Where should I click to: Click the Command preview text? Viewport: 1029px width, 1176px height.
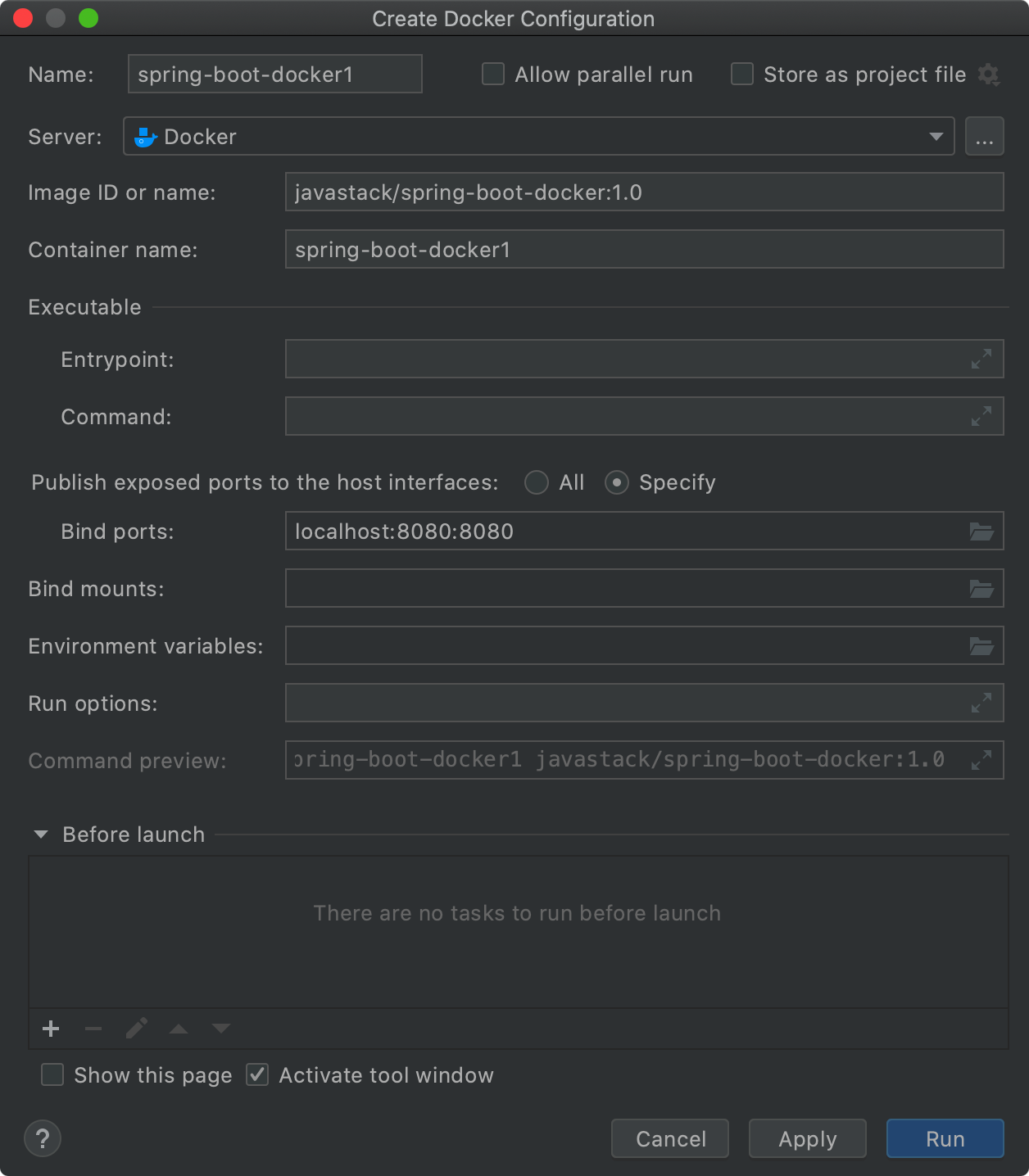tap(620, 760)
